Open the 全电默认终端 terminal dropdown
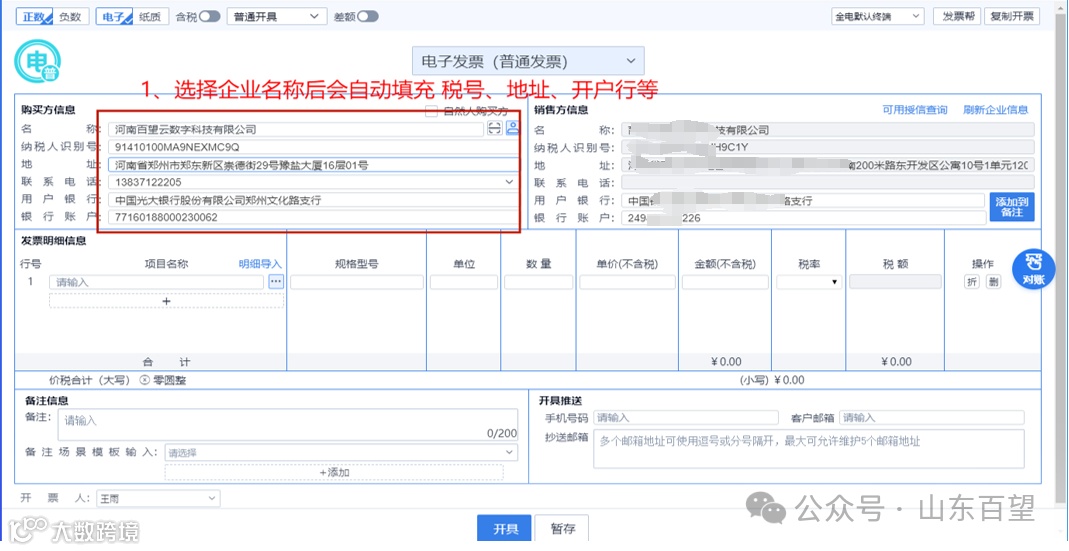The image size is (1069, 551). tap(877, 16)
